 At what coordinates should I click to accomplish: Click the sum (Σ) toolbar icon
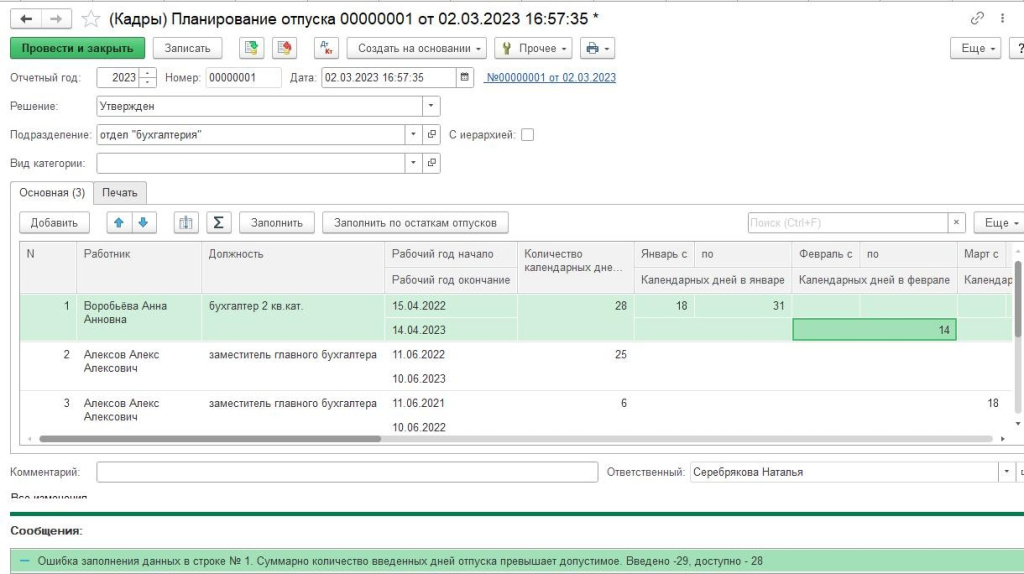(219, 222)
